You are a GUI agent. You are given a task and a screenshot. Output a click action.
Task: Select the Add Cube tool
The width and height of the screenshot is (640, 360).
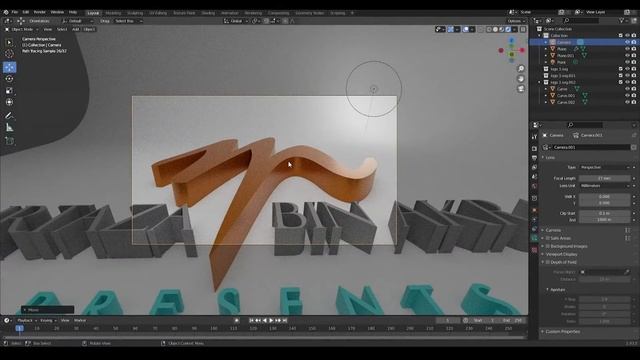pos(9,141)
